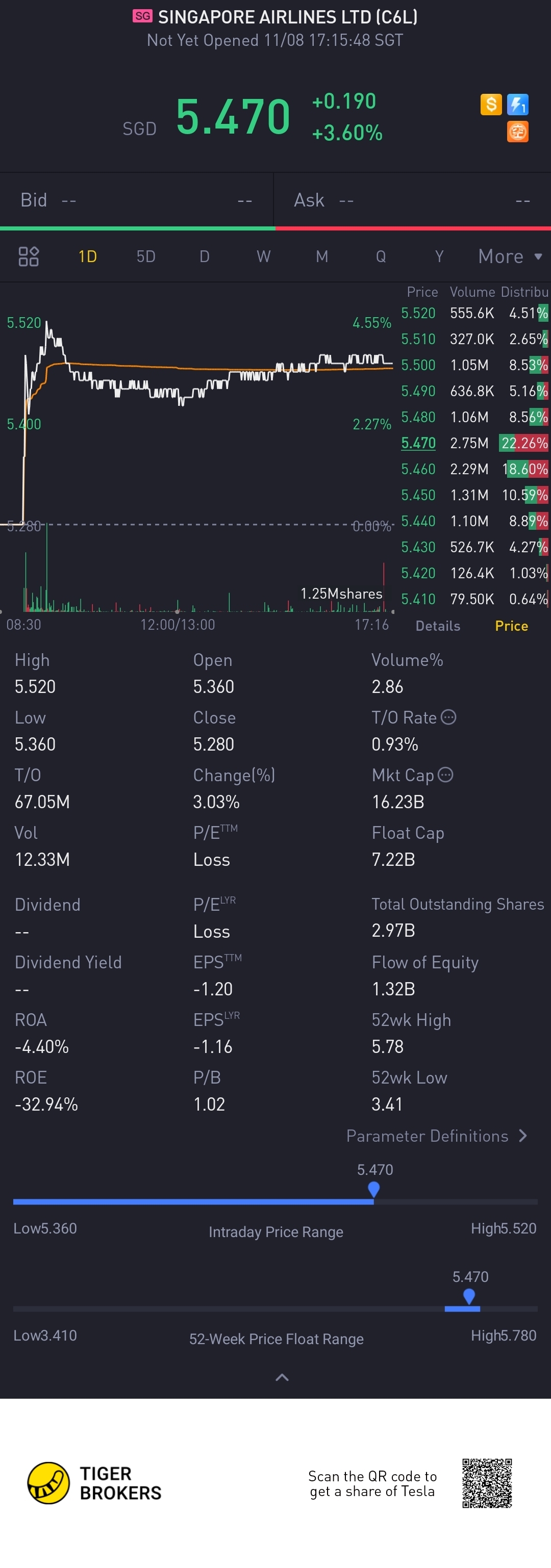Select the 5.510 price level row

click(x=474, y=339)
